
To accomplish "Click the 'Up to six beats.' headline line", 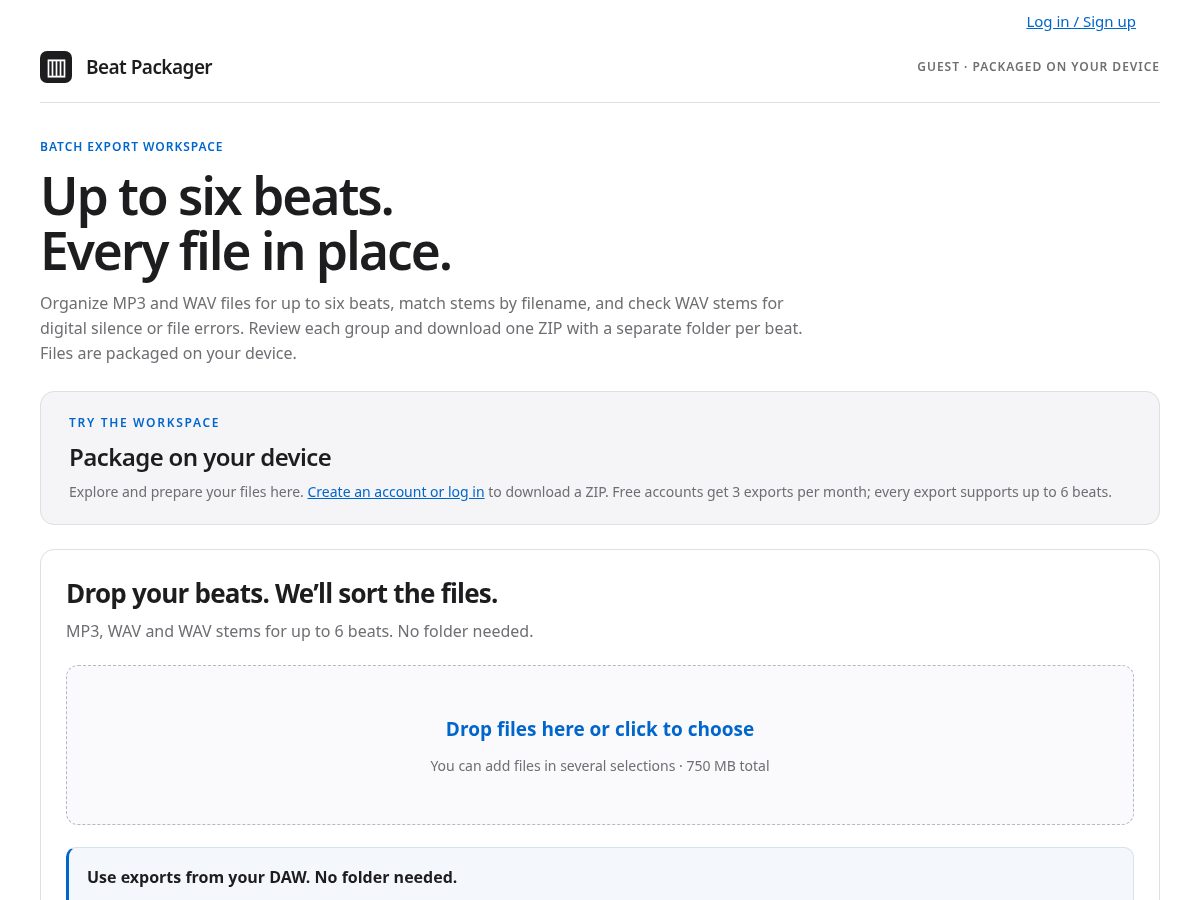I will [216, 196].
